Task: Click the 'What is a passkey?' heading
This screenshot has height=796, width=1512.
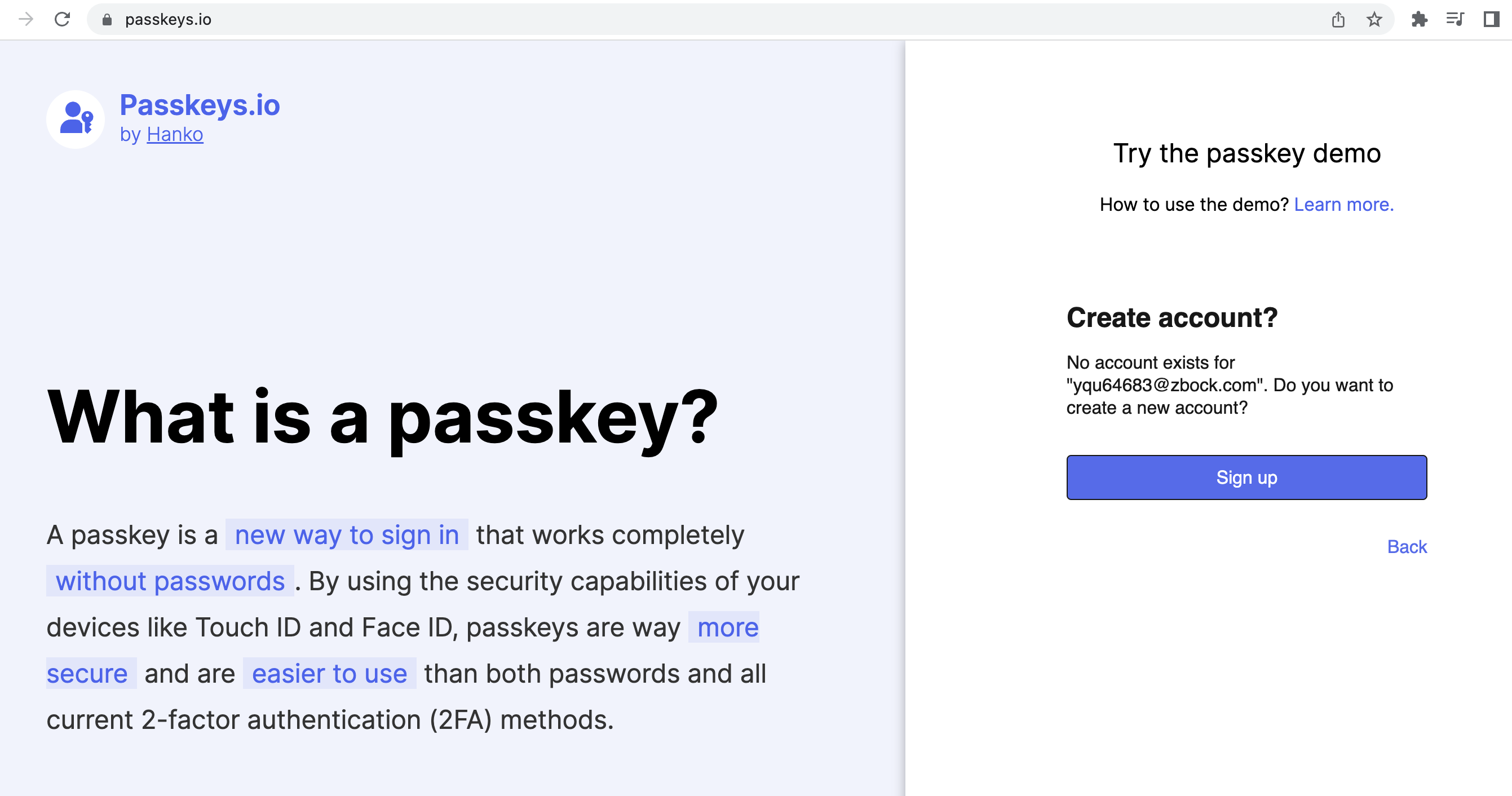Action: point(383,418)
